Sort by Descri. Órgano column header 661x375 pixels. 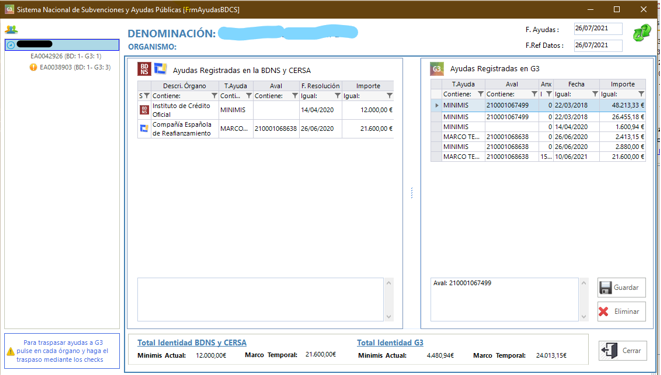pyautogui.click(x=185, y=86)
